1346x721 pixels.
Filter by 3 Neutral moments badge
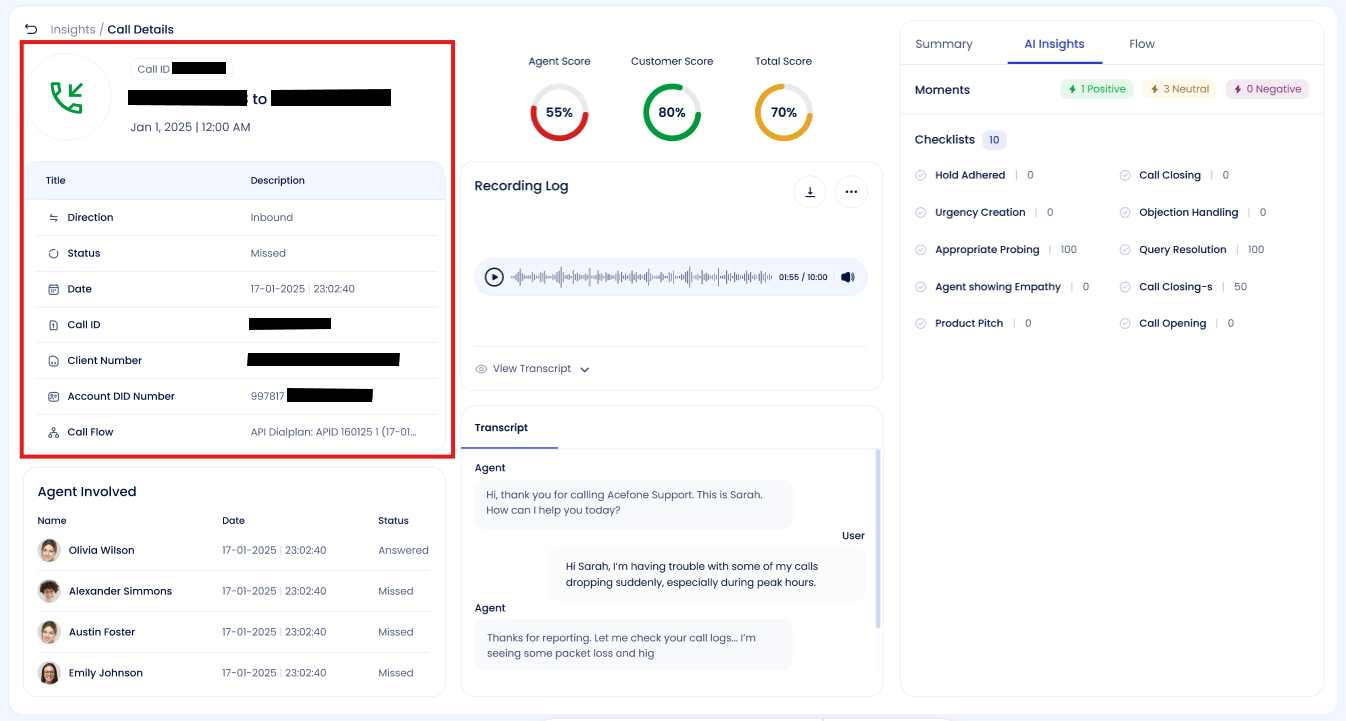coord(1180,89)
